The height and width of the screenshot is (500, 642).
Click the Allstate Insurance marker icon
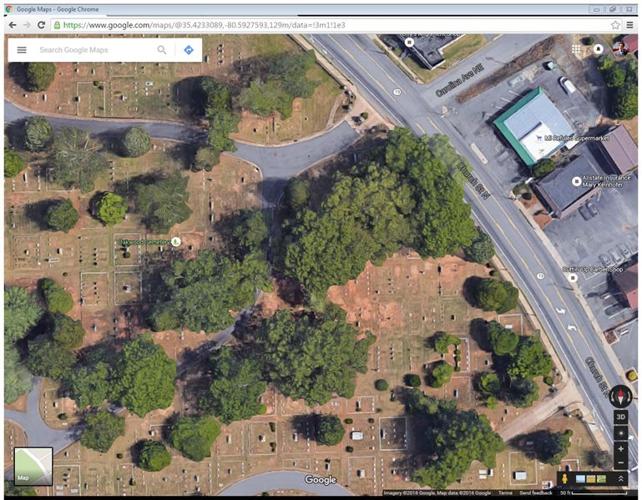point(576,181)
